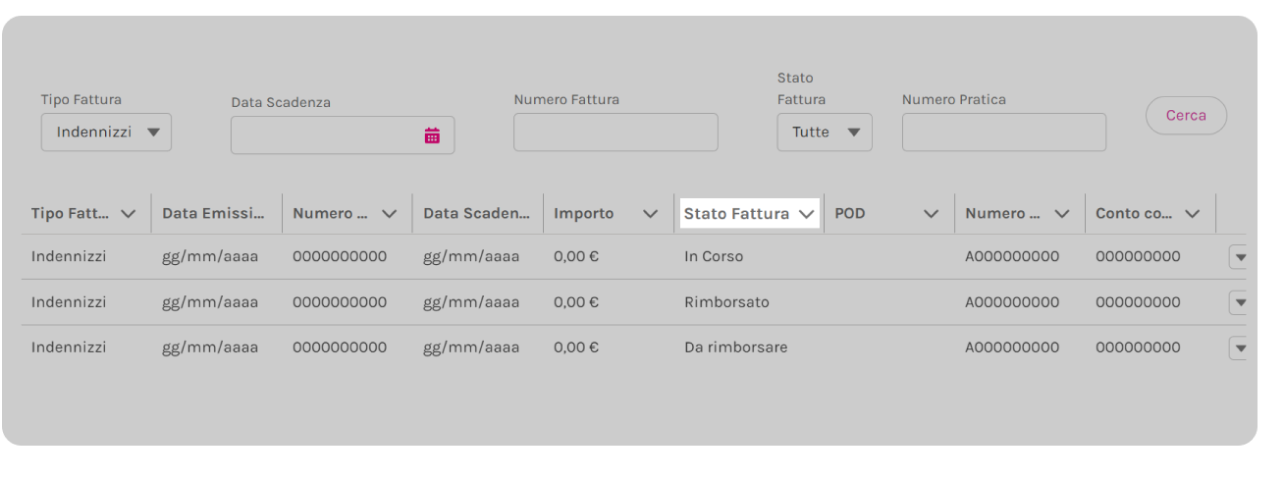Screen dimensions: 1270x483
Task: Click the Importo column sort chevron
Action: (x=650, y=214)
